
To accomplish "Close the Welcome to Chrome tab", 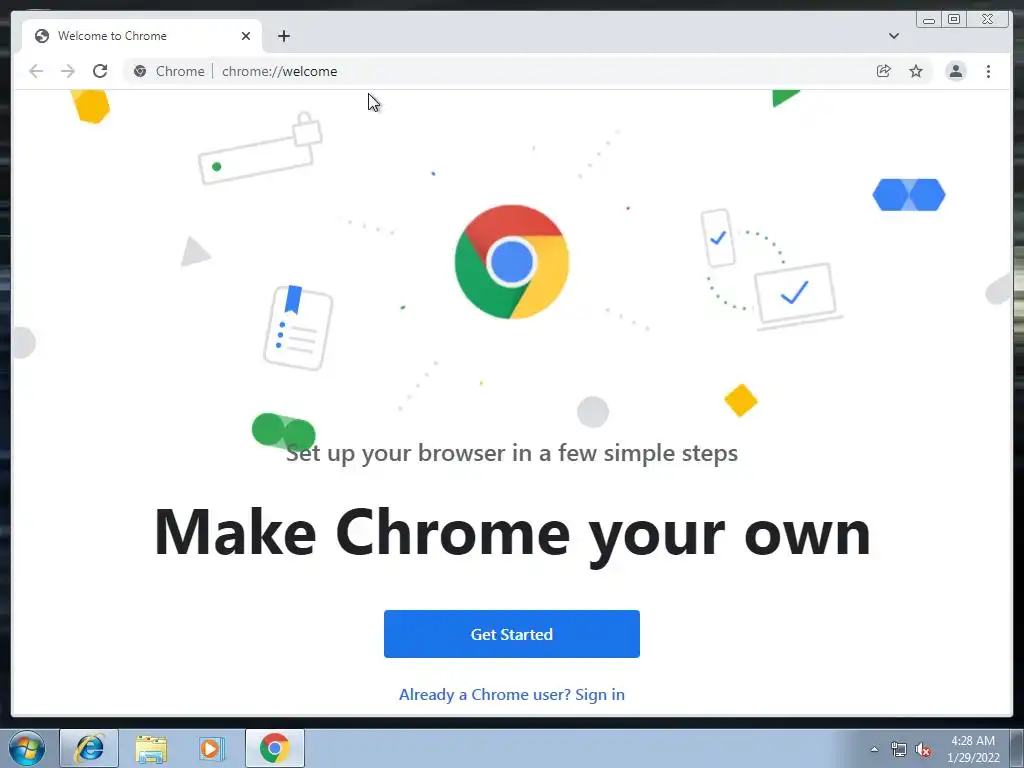I will [x=246, y=36].
